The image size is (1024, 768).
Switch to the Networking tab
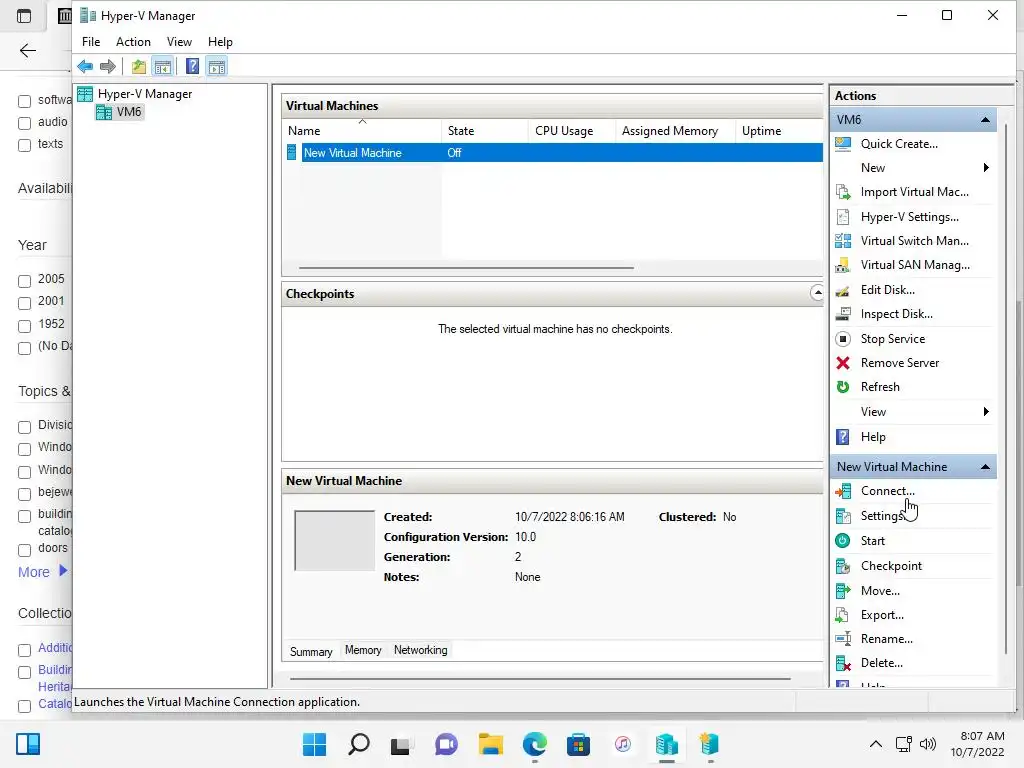point(421,650)
